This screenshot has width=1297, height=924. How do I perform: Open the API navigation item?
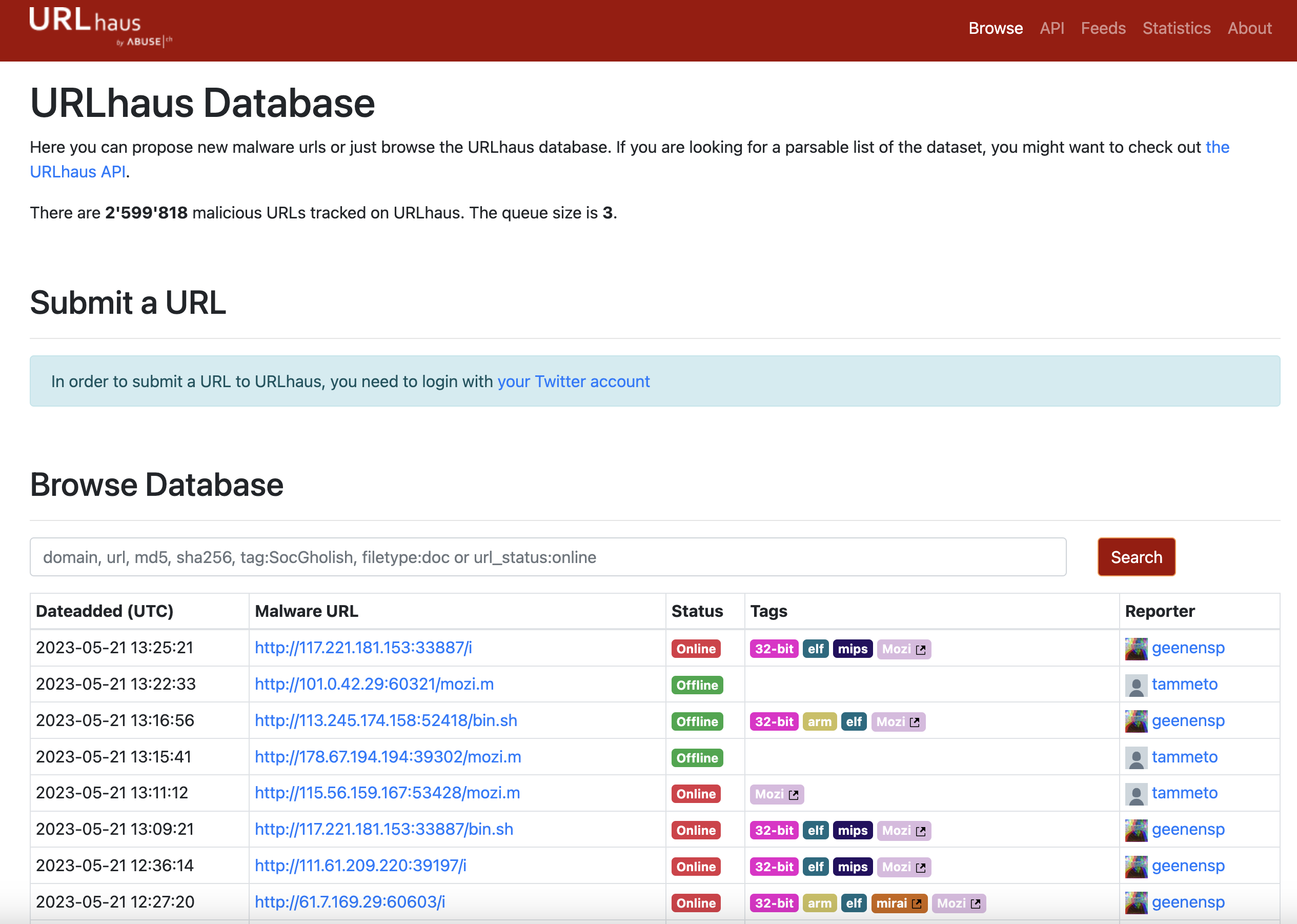pos(1052,28)
